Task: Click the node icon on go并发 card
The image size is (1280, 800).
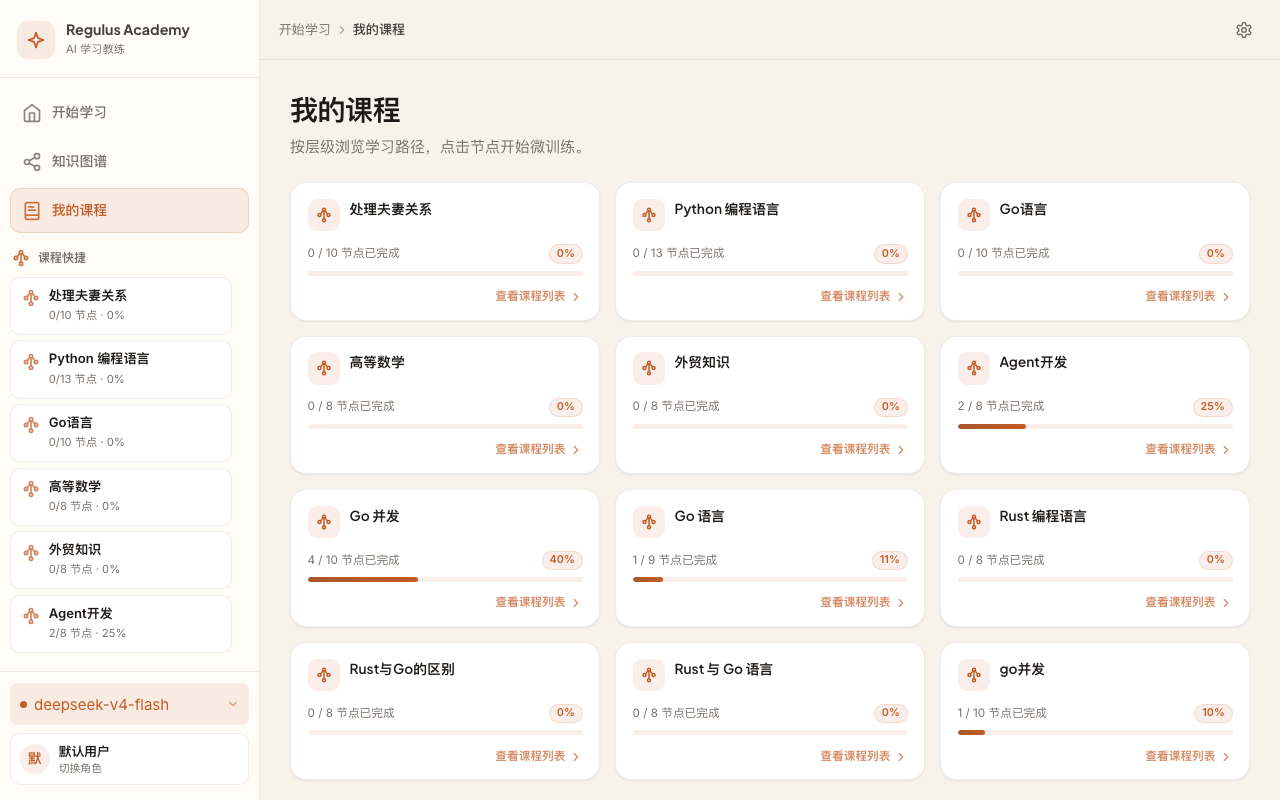Action: [x=973, y=675]
